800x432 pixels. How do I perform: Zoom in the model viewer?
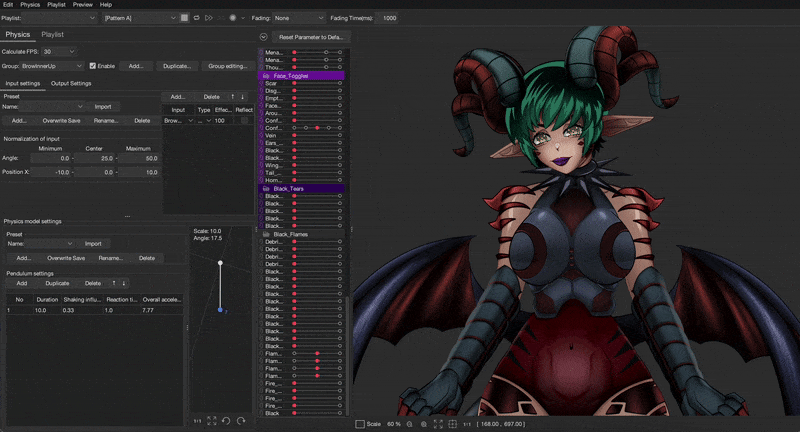tap(424, 424)
